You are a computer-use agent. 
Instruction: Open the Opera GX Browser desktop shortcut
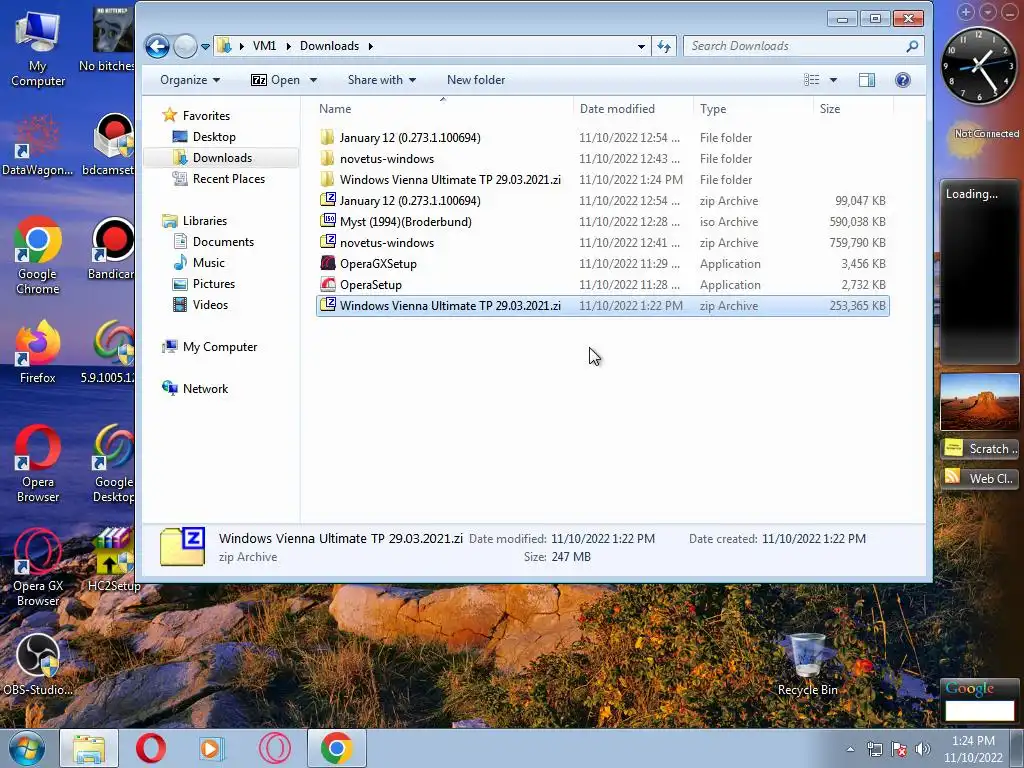(37, 567)
